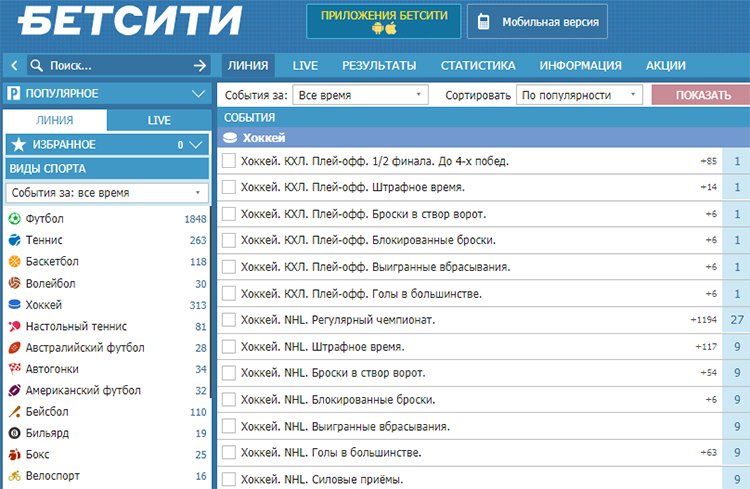
Task: Expand the Популярное chevron
Action: pyautogui.click(x=198, y=94)
